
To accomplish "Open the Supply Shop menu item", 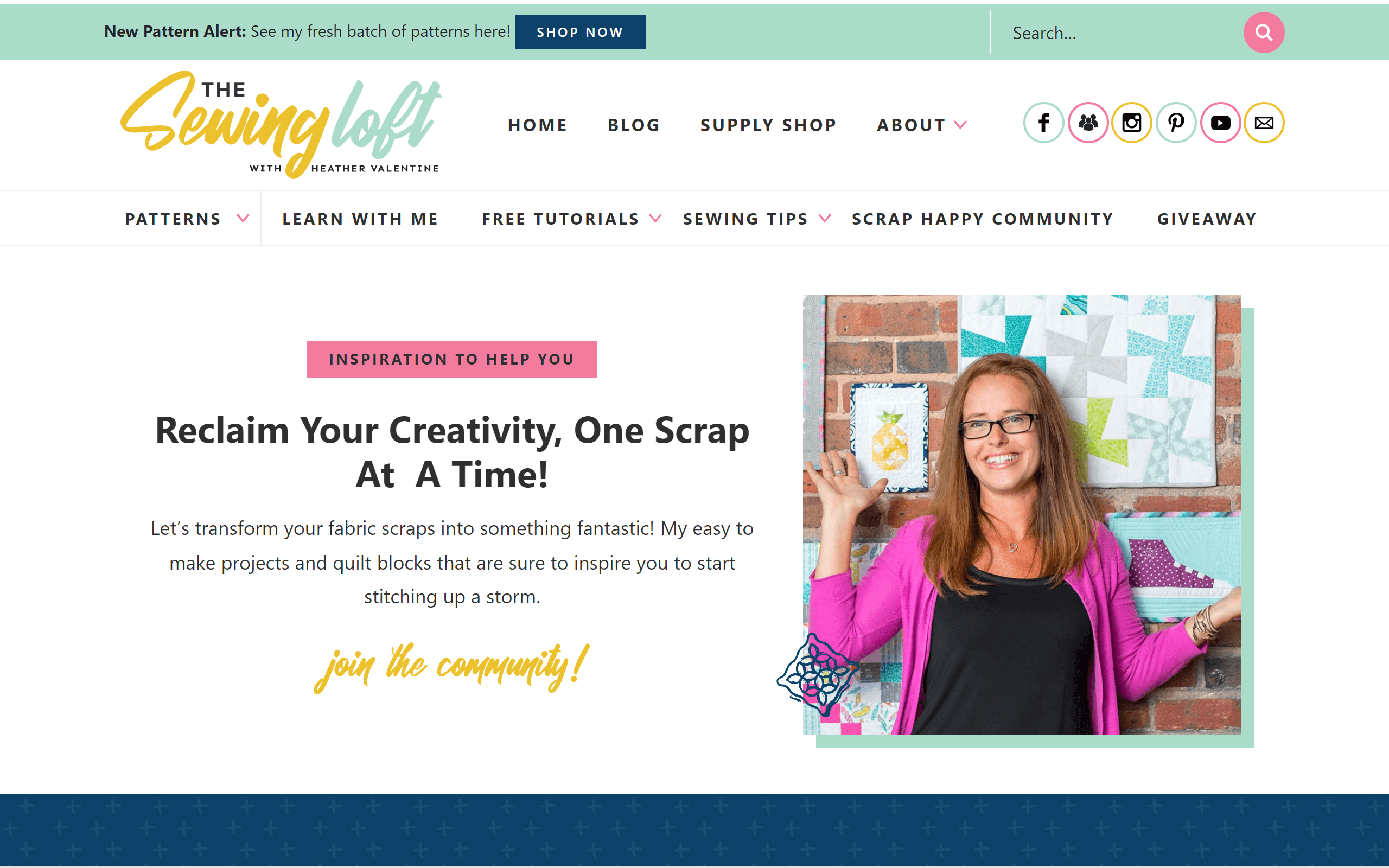I will [x=768, y=125].
